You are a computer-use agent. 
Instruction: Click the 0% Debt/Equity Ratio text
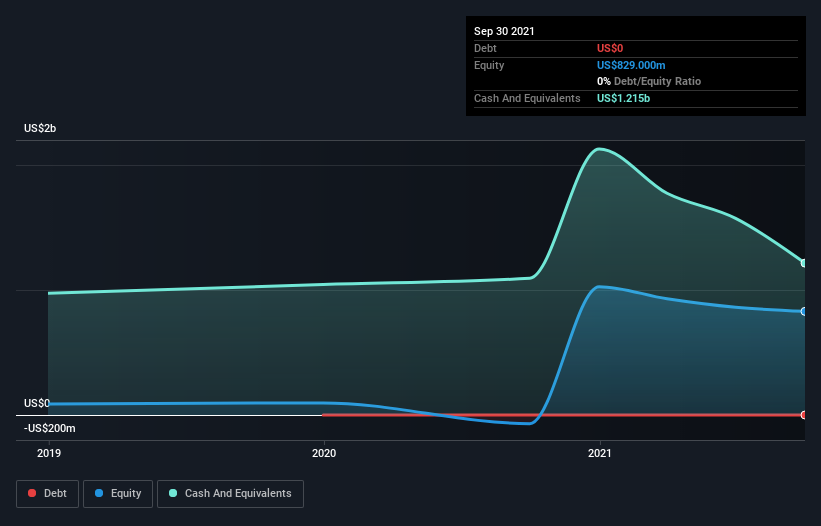pyautogui.click(x=649, y=81)
